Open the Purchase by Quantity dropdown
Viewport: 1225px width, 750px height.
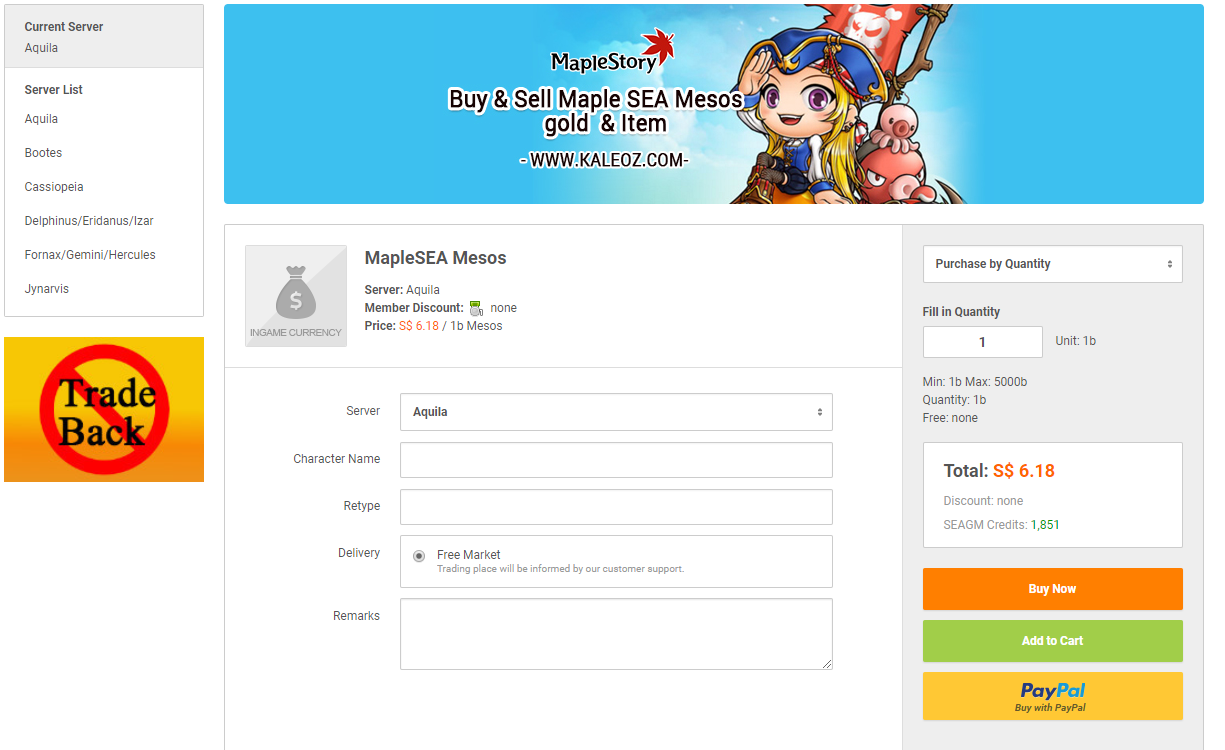[x=1052, y=264]
